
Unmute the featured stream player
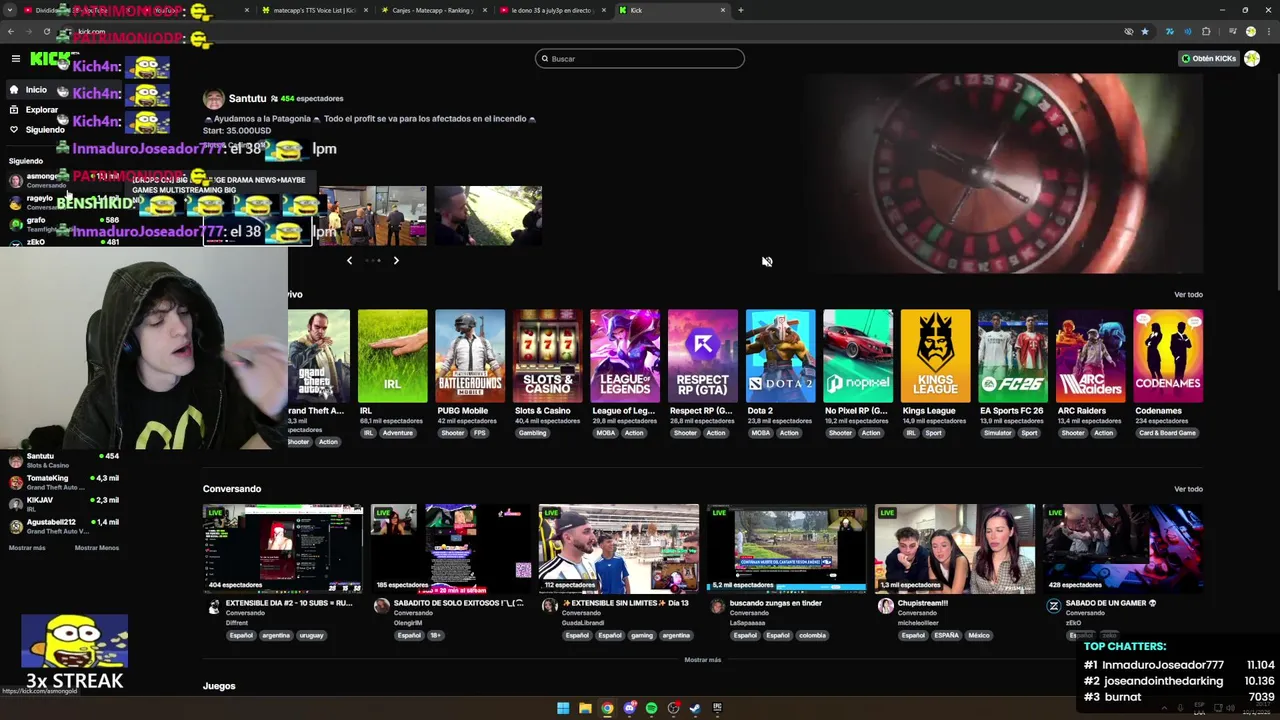pos(767,262)
